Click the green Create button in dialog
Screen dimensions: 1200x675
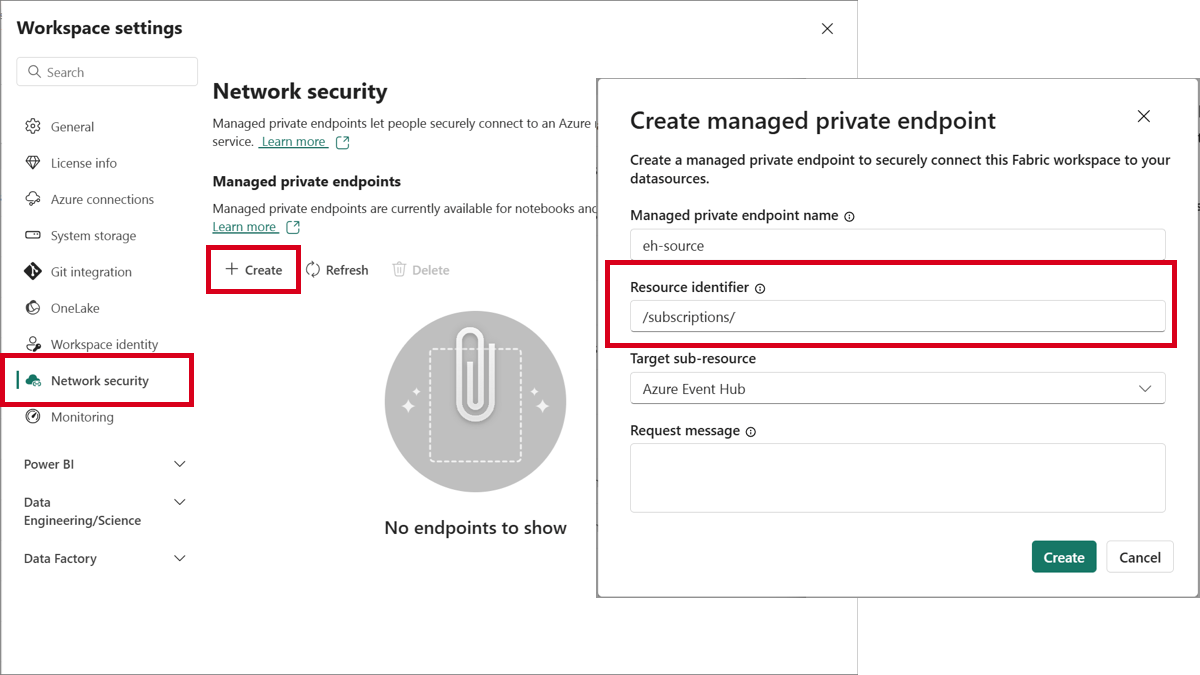point(1063,557)
